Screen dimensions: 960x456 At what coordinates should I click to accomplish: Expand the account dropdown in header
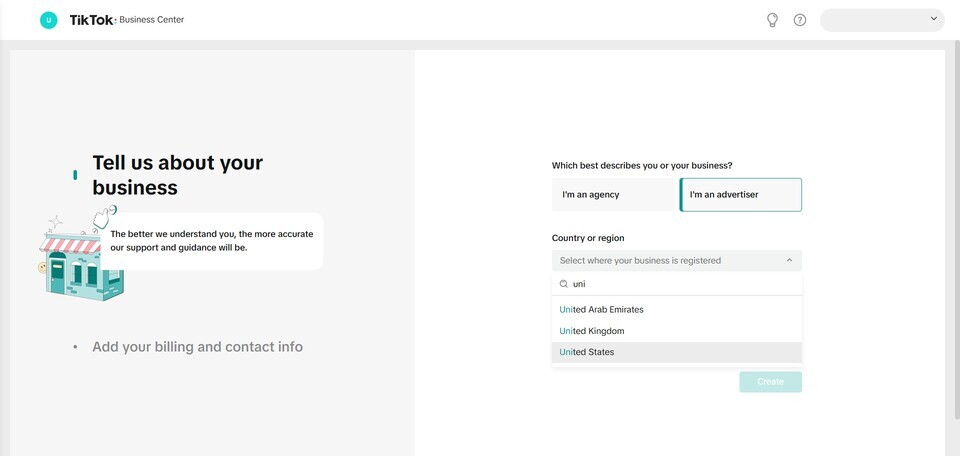coord(882,20)
